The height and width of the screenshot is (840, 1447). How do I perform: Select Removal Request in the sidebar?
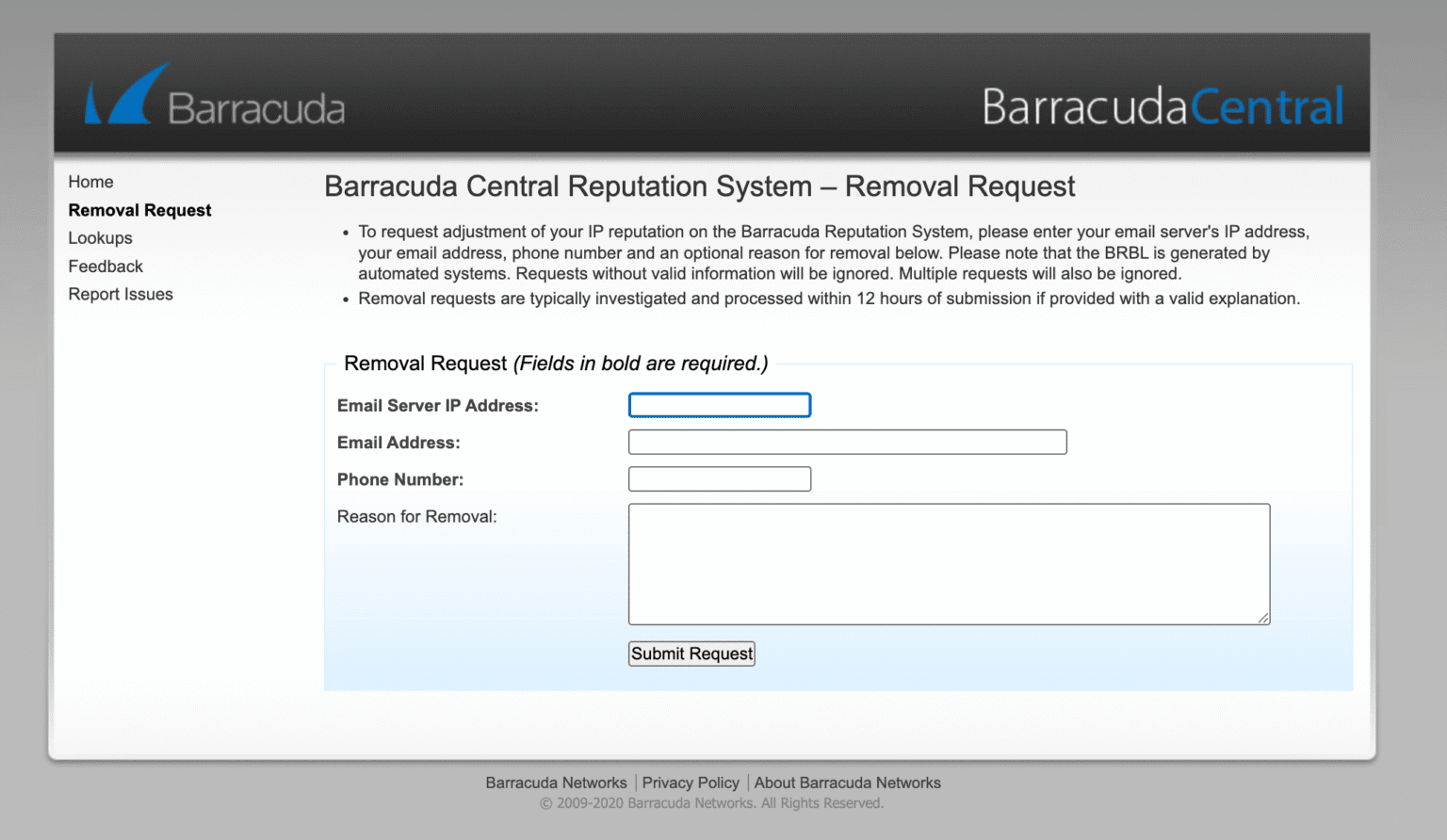139,210
